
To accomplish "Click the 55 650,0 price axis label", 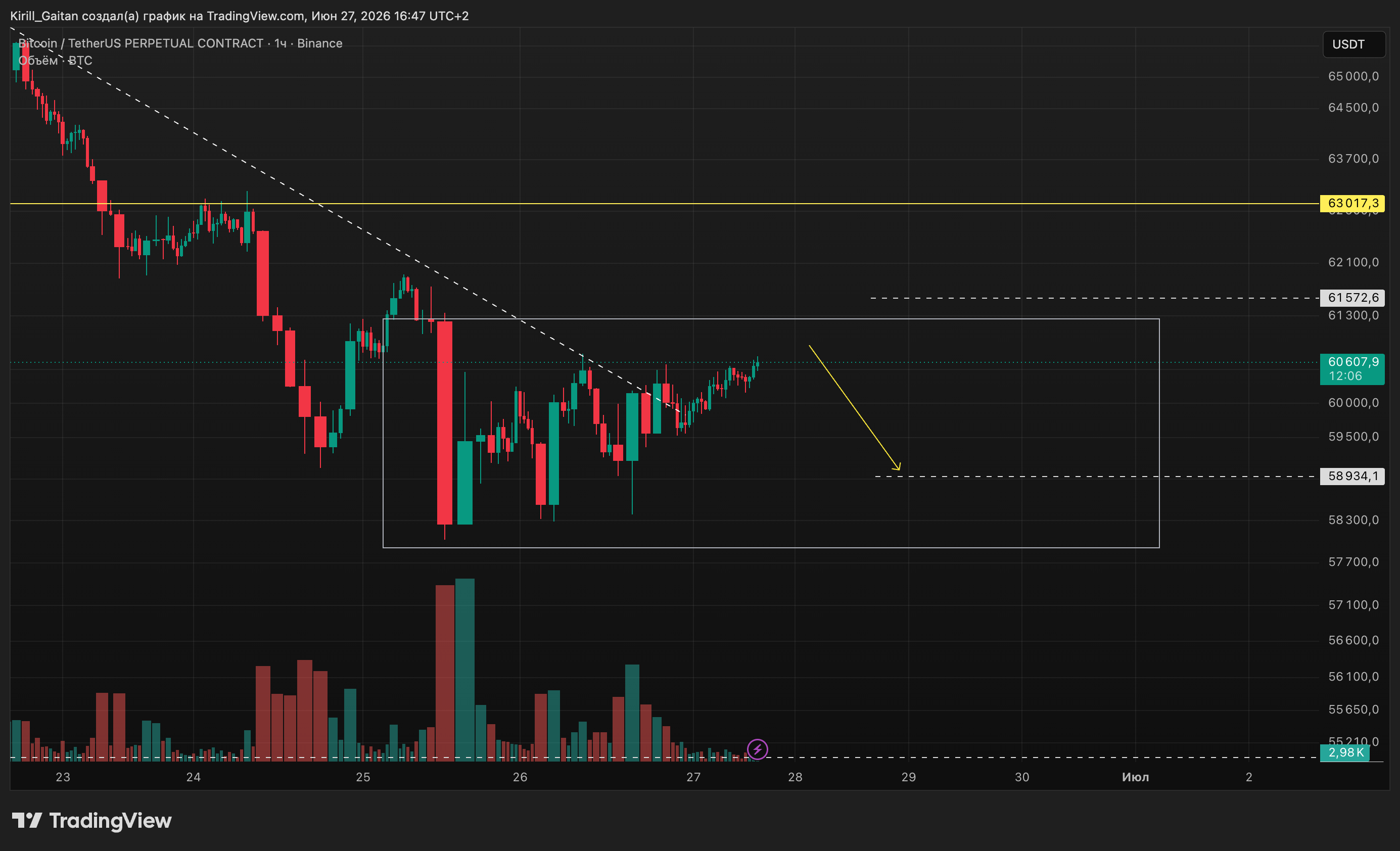I will tap(1354, 710).
